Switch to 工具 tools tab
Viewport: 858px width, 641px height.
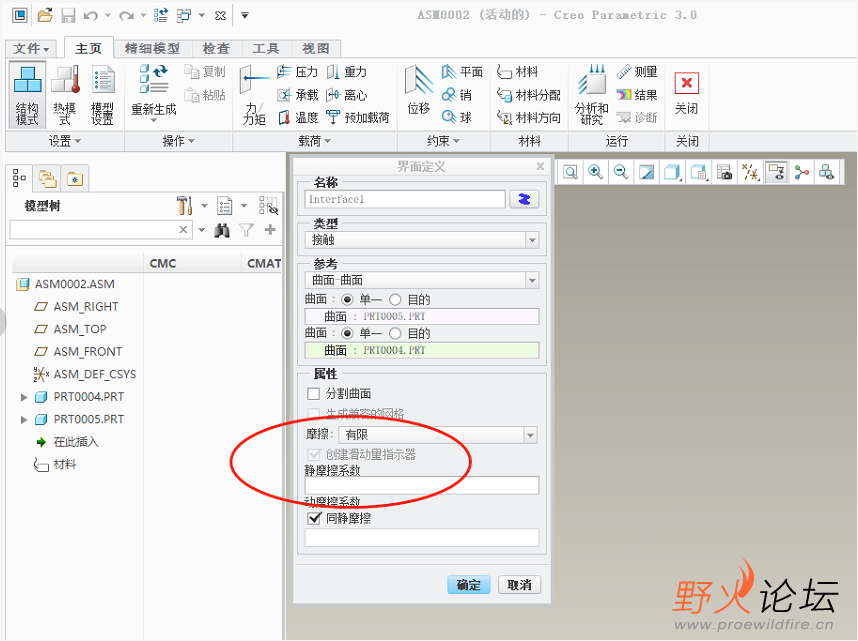tap(266, 49)
